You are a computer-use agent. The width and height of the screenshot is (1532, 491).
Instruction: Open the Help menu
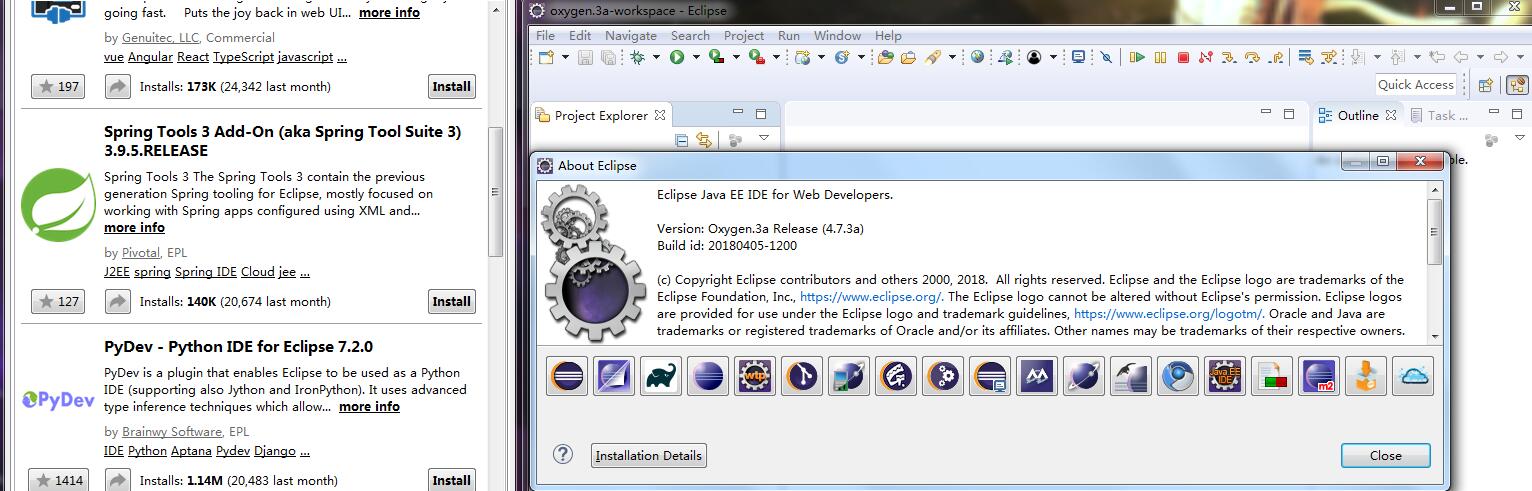click(x=888, y=35)
